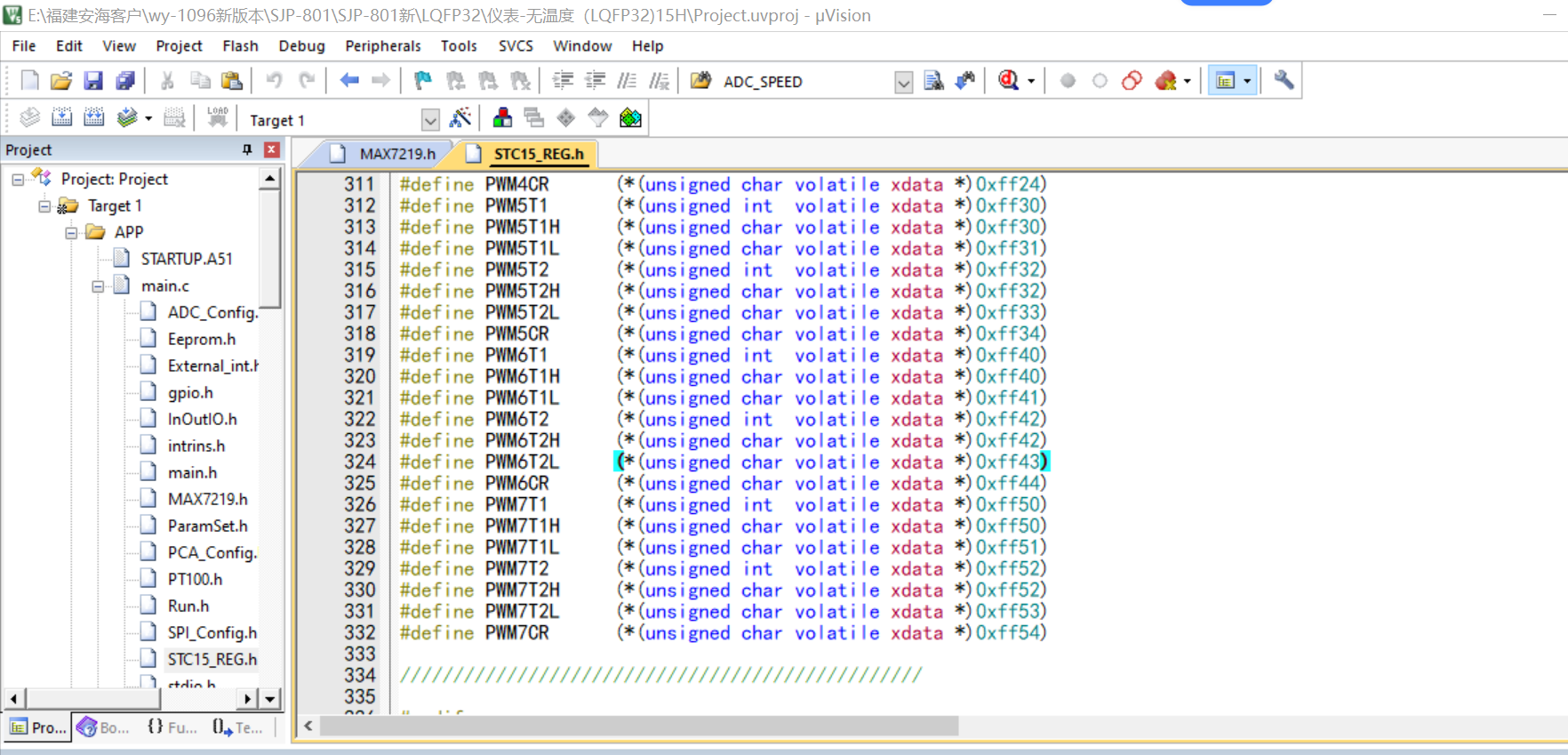The height and width of the screenshot is (755, 1568).
Task: Click the editor horizontal scrollbar thumb
Action: coord(639,727)
